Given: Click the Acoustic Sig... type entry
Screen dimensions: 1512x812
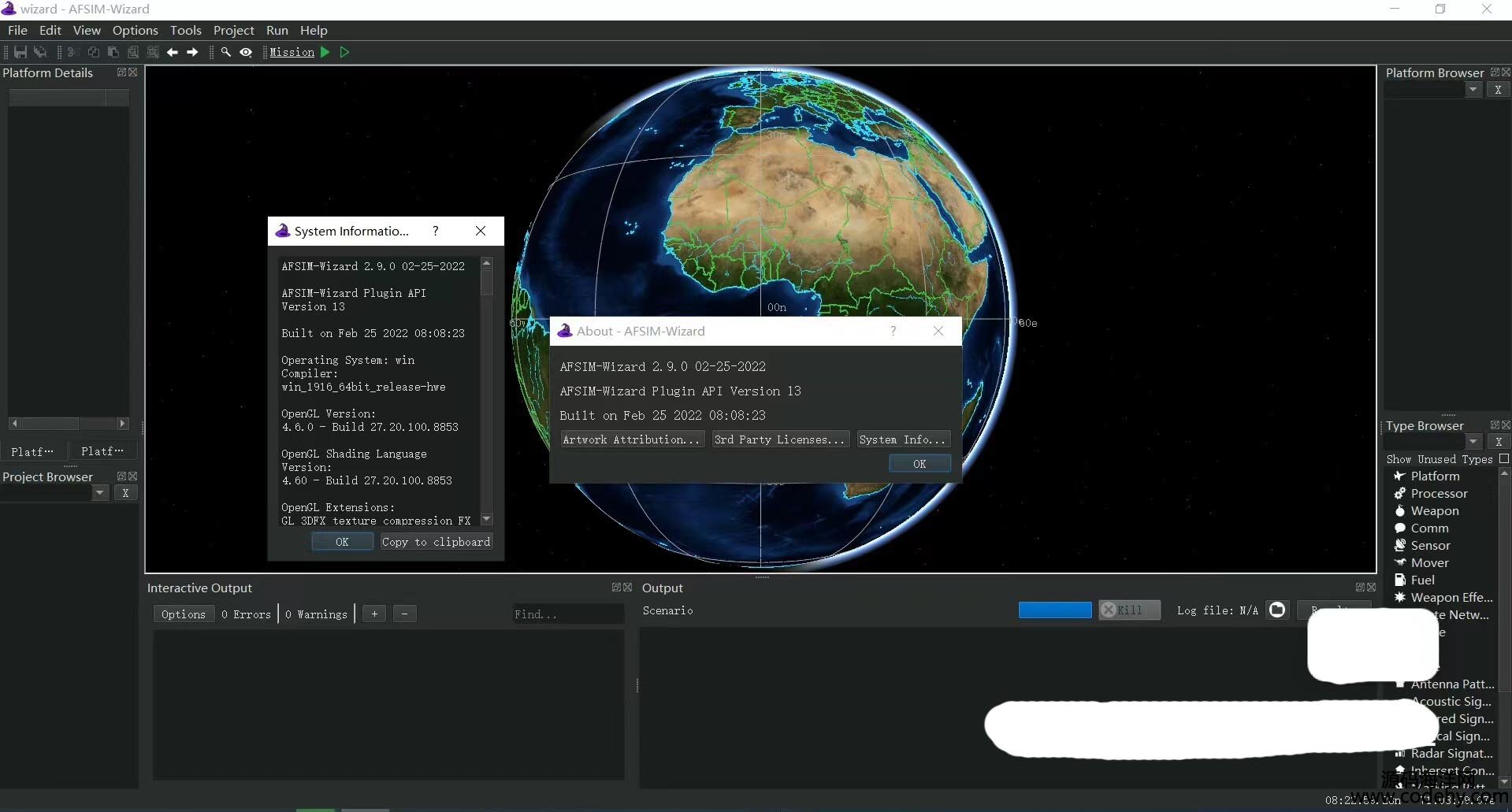Looking at the screenshot, I should [1452, 702].
